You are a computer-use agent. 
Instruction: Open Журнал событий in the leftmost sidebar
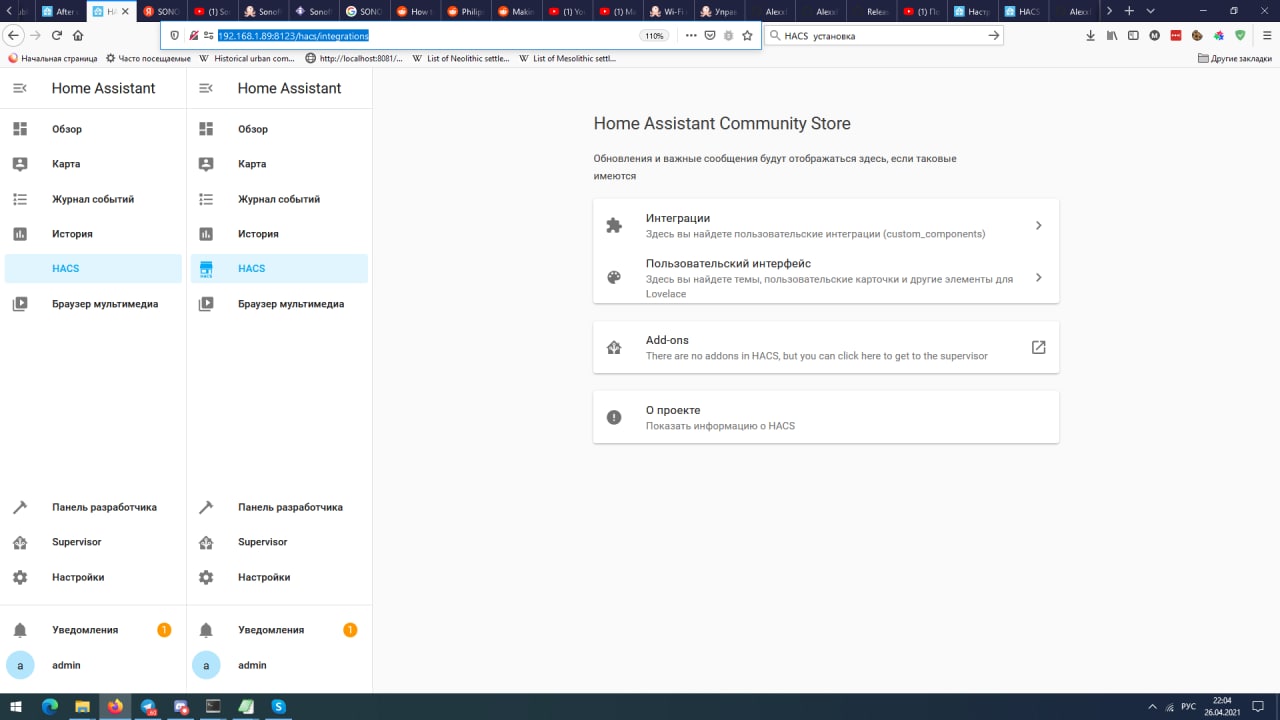pos(93,199)
